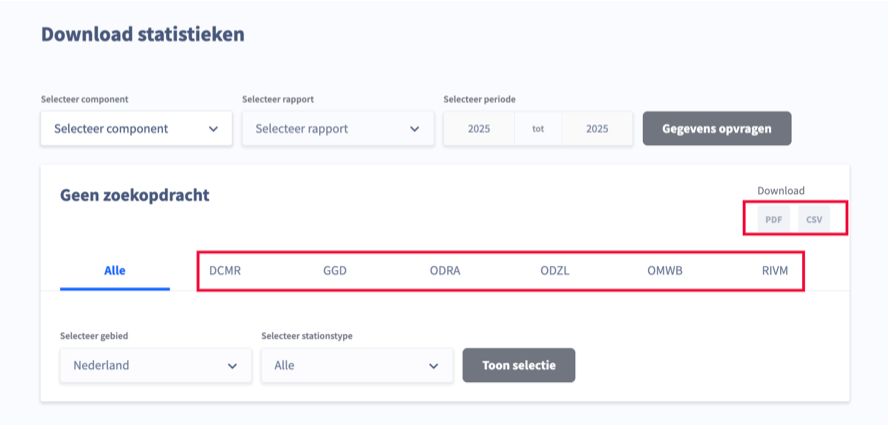Expand the Selecteer gebied dropdown showing Nederland
Screen dimensions: 889x425
click(x=155, y=366)
